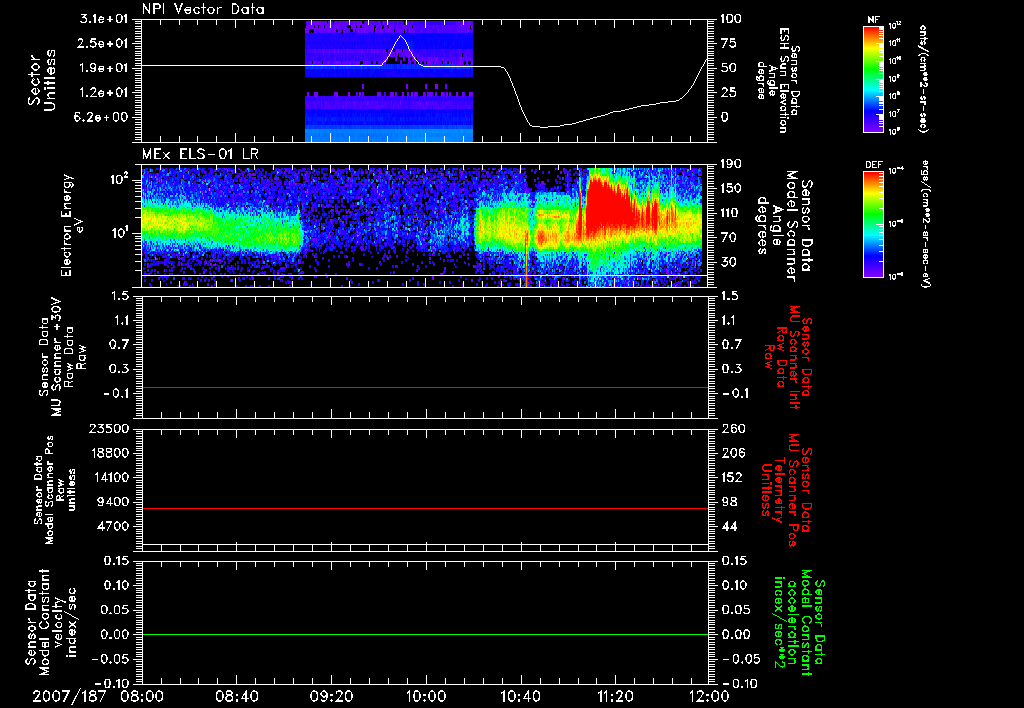Click the red line in MU Scanner +30V panel
This screenshot has width=1024, height=708.
[424, 388]
